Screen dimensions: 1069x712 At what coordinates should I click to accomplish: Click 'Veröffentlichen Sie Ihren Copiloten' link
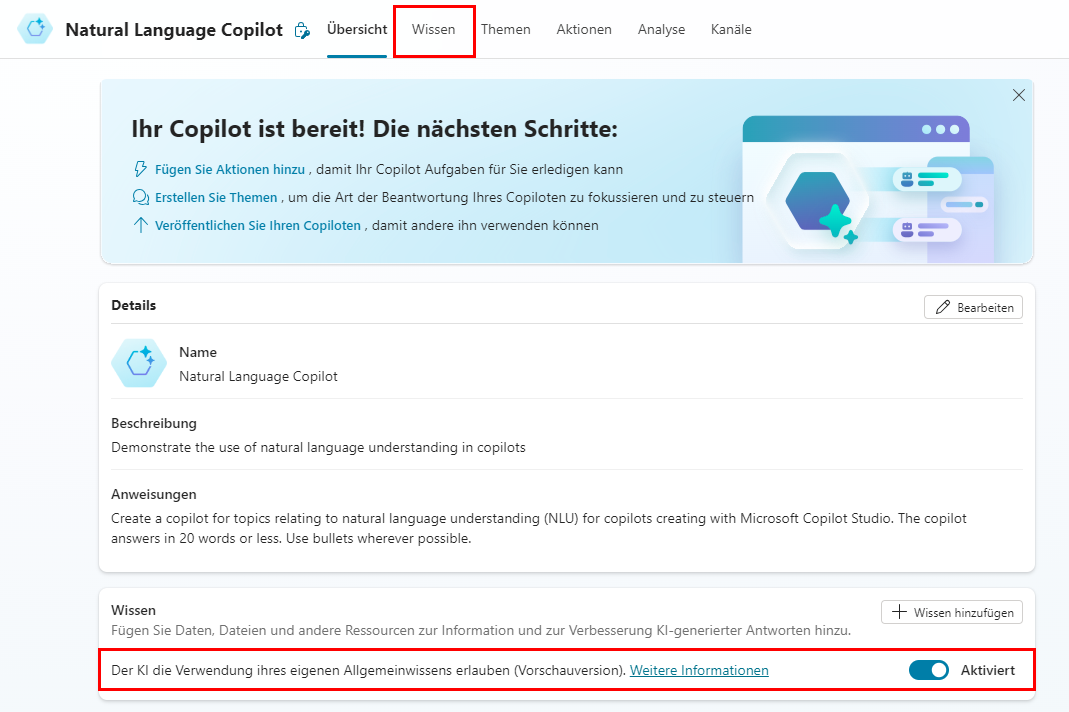coord(257,225)
